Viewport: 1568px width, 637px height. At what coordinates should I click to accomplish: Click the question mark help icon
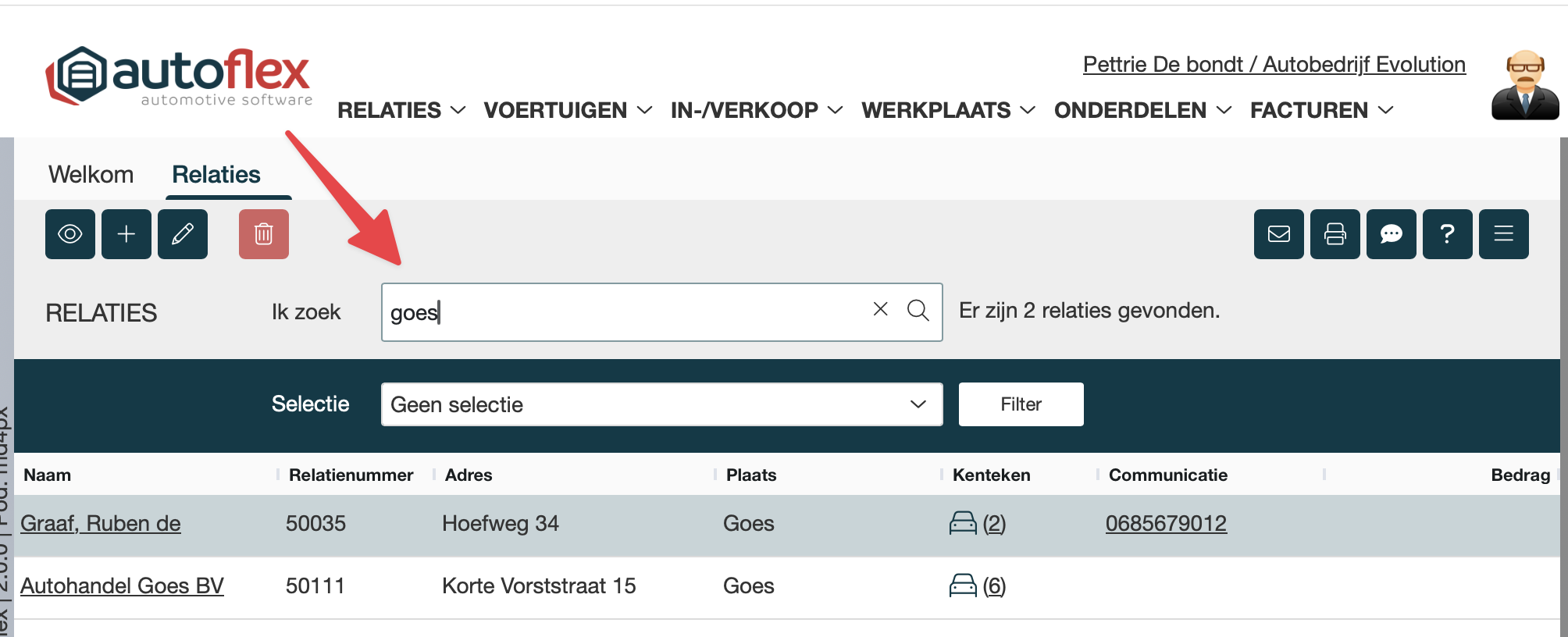click(x=1448, y=234)
